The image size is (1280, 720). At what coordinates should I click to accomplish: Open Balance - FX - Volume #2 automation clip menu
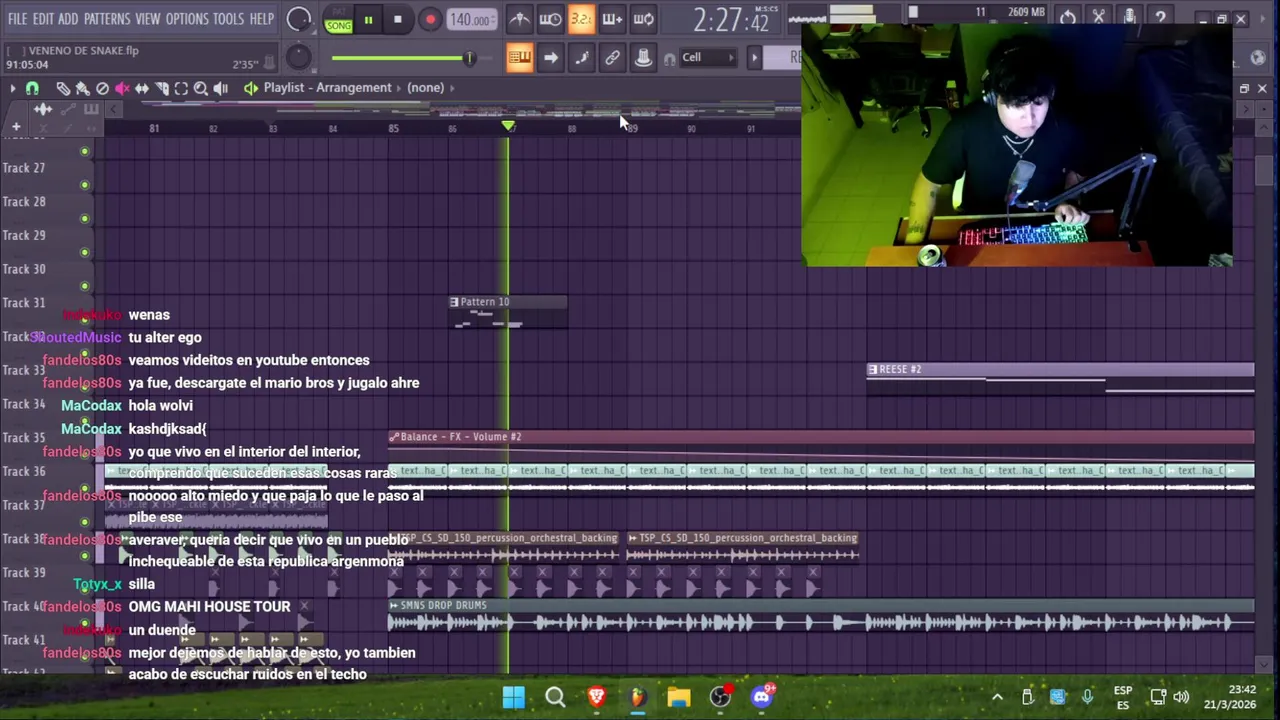click(394, 437)
